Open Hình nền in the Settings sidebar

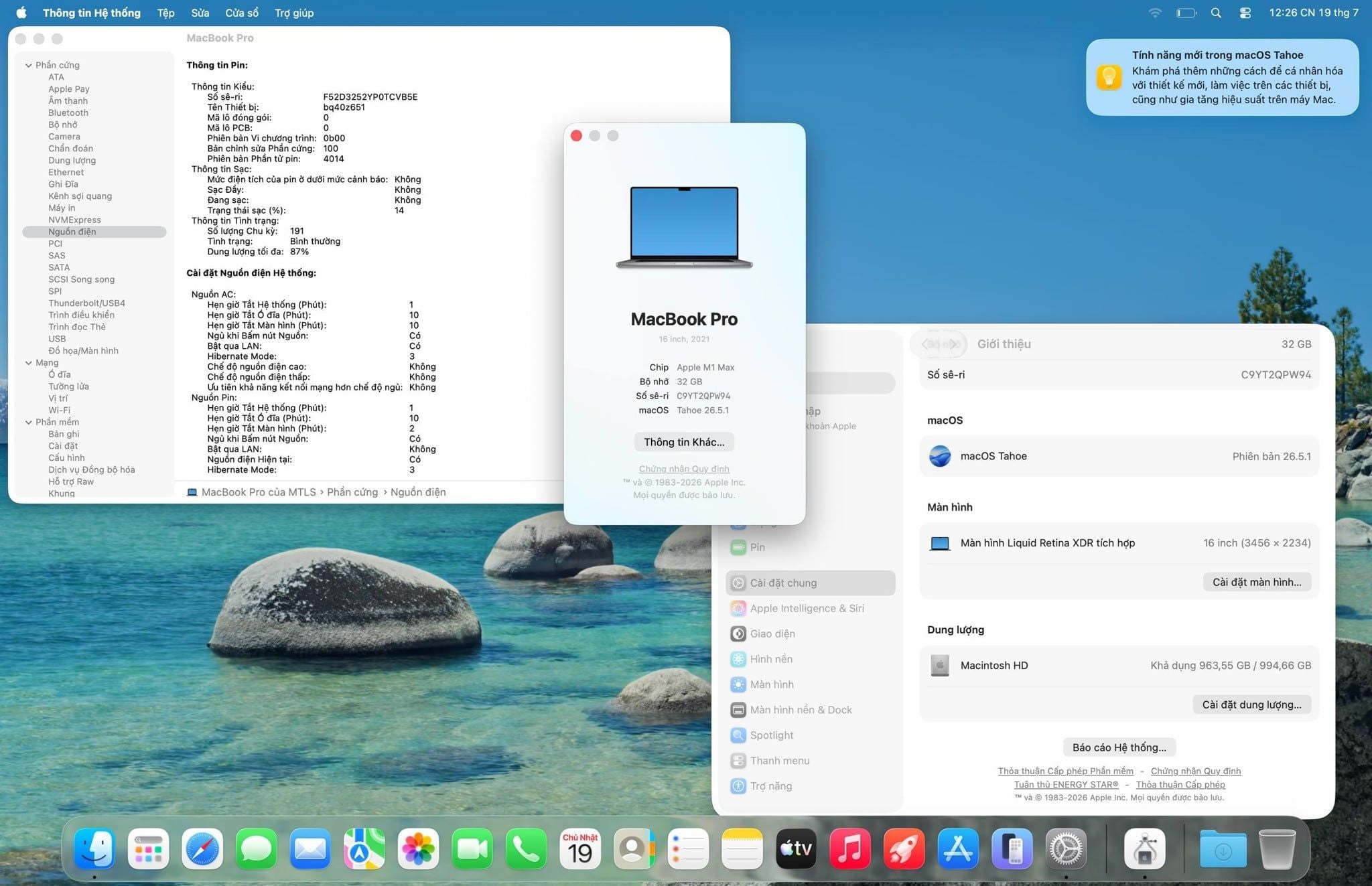(x=811, y=659)
